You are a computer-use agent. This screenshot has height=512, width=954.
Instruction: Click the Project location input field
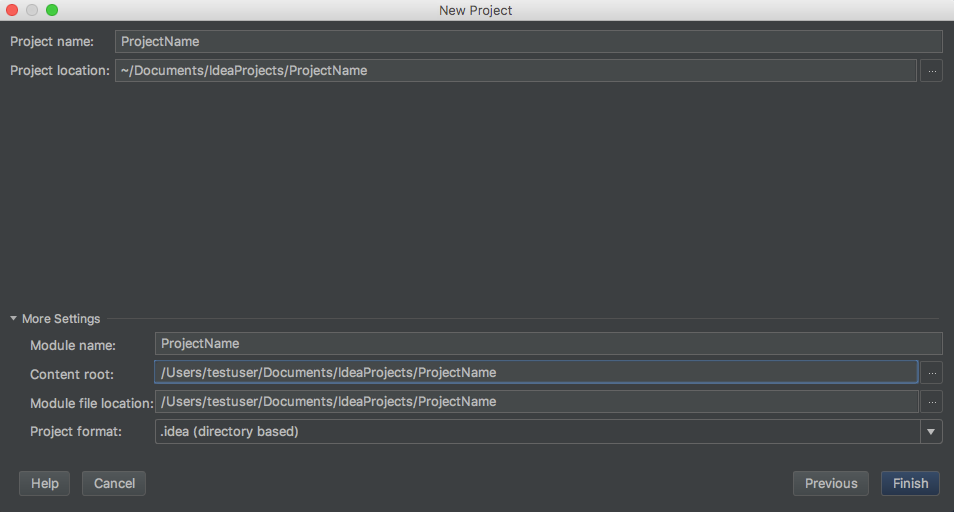(516, 71)
